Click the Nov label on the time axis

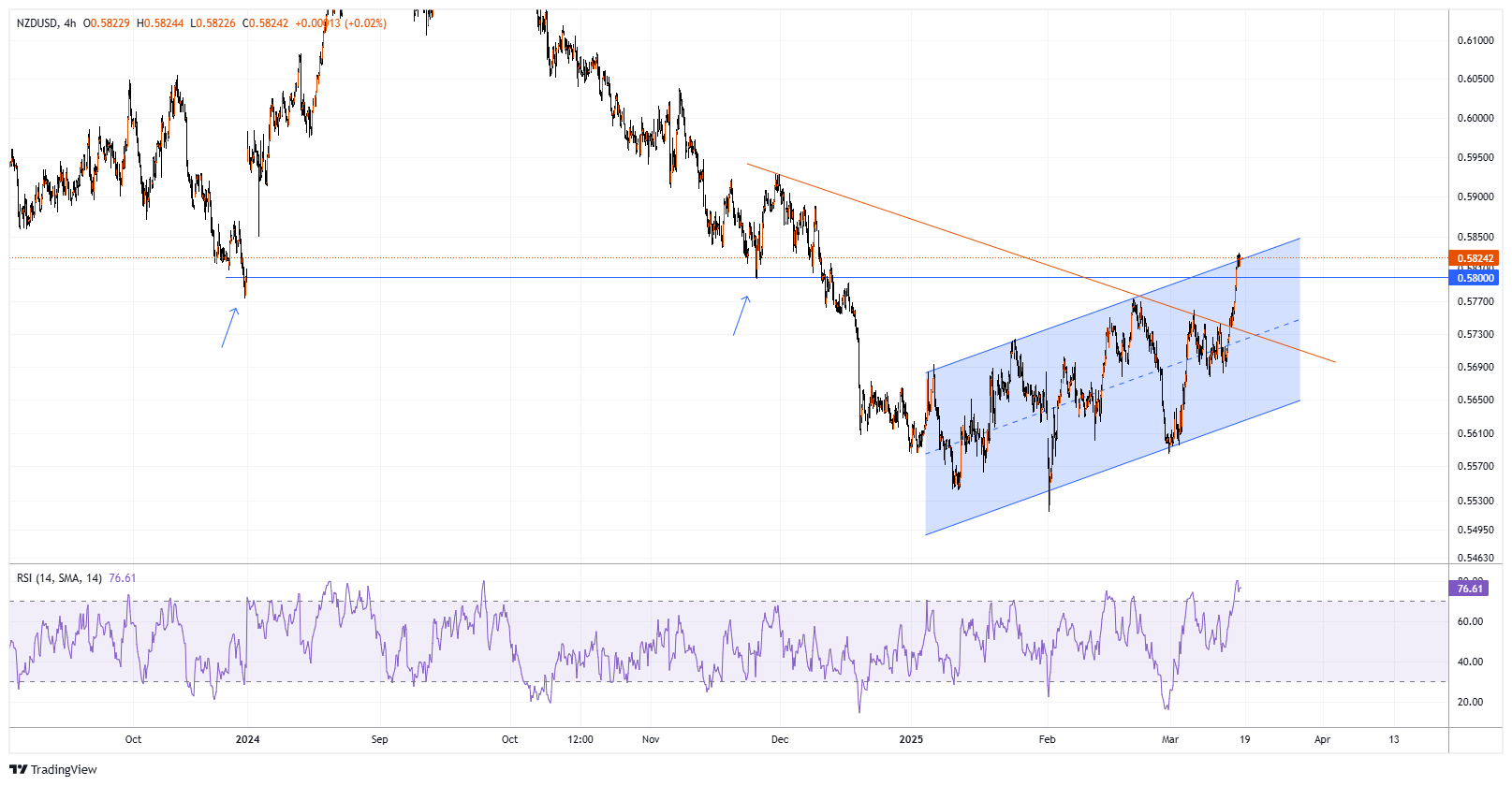651,739
